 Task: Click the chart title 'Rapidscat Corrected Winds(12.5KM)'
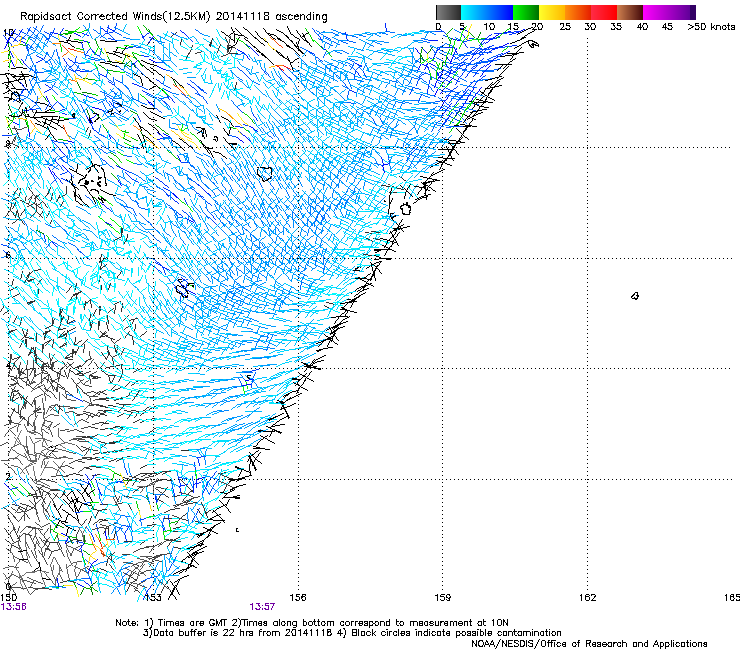116,17
